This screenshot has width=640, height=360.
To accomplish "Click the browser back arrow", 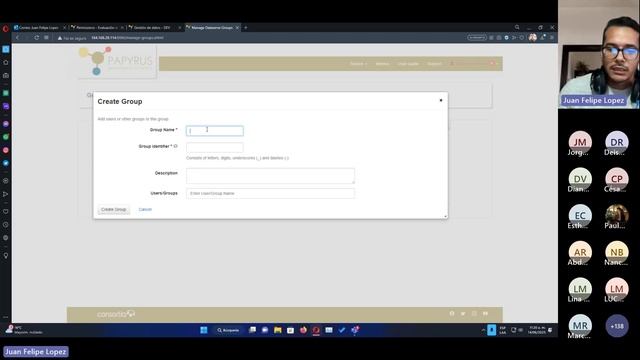I will coord(17,38).
